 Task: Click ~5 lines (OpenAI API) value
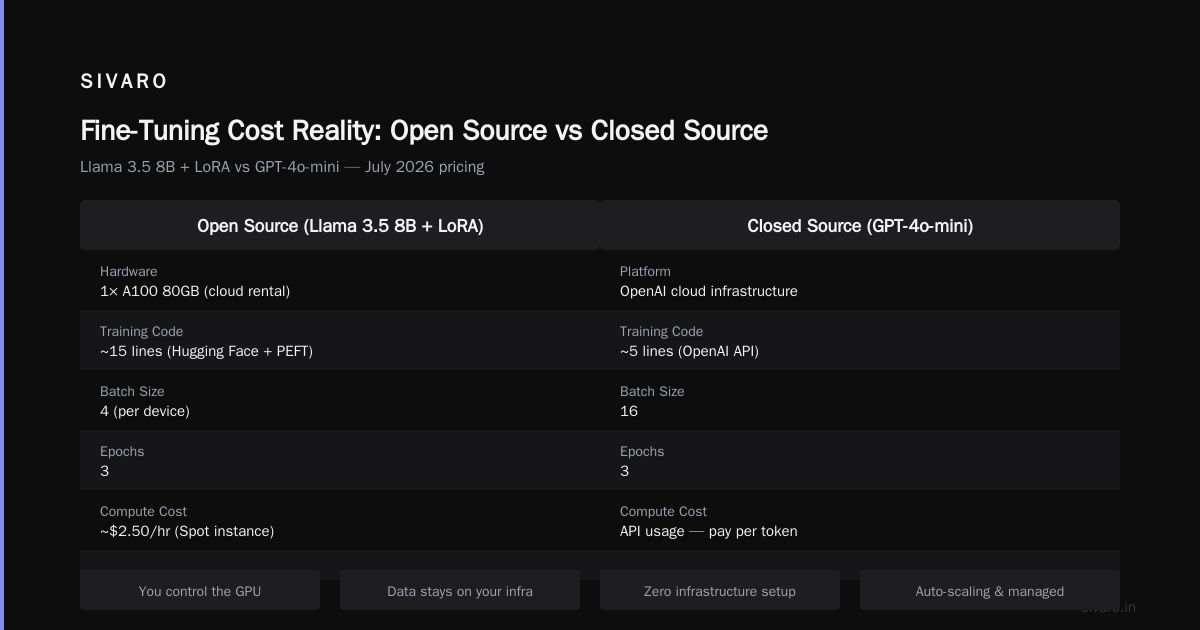click(689, 352)
